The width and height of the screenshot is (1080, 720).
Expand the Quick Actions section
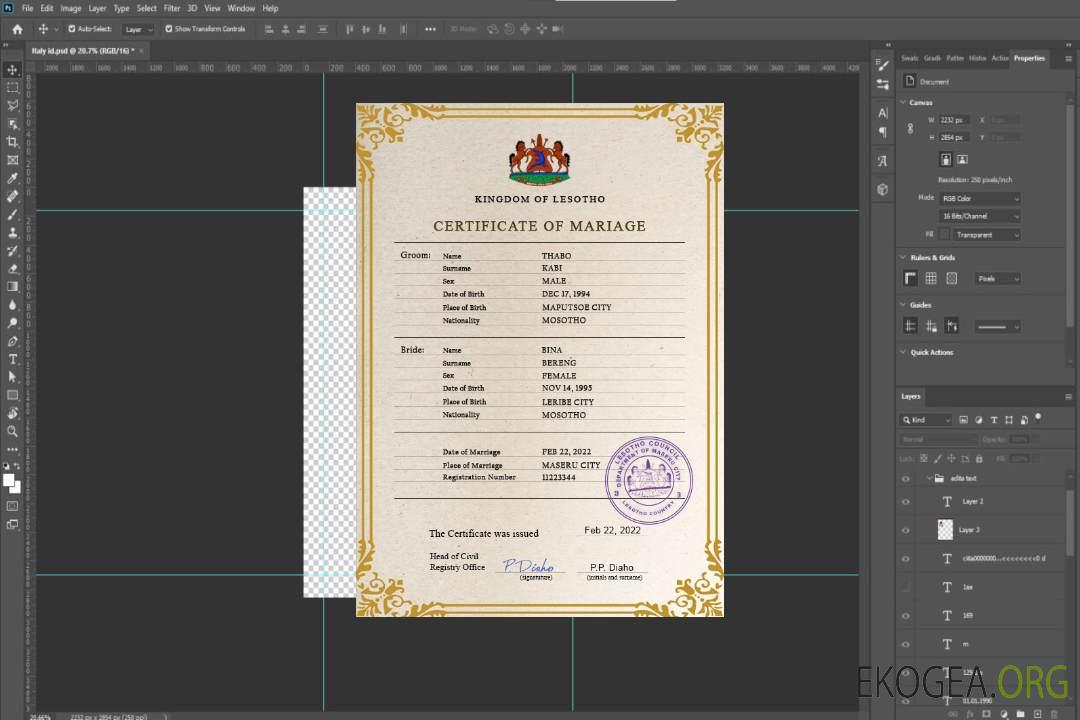tap(903, 352)
